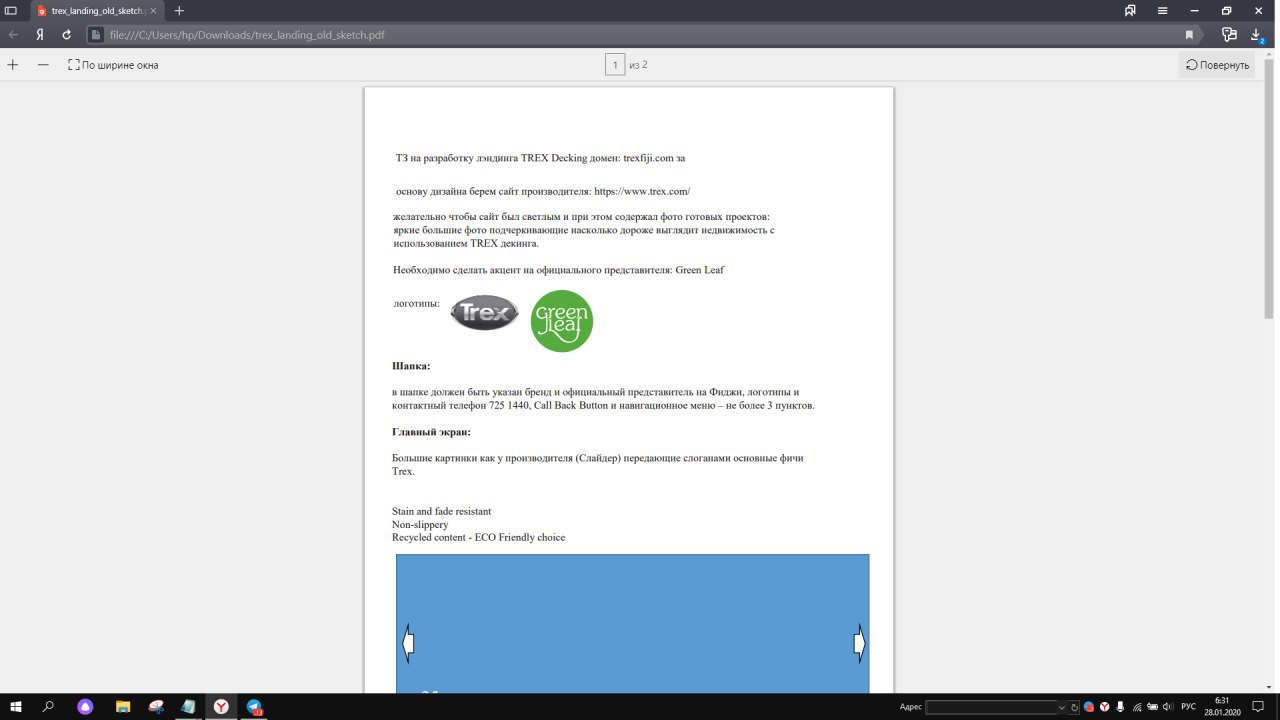Open the Windows notification center icon
The image size is (1280, 720).
(1259, 707)
